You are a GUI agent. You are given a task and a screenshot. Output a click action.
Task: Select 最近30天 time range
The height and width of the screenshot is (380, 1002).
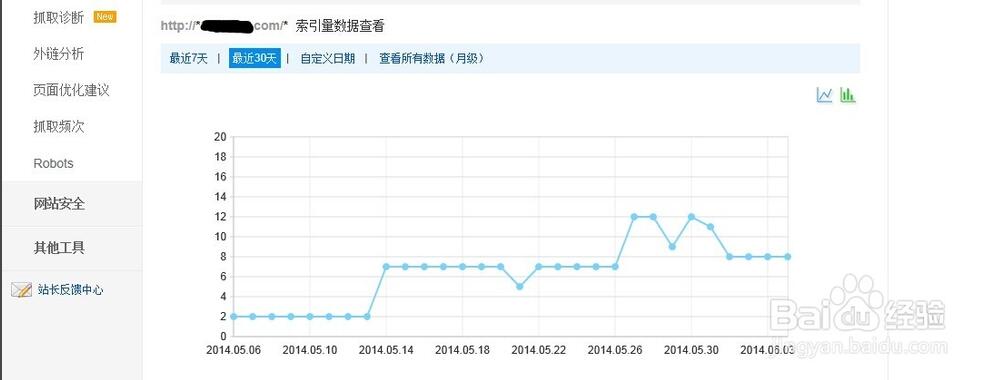pos(254,59)
